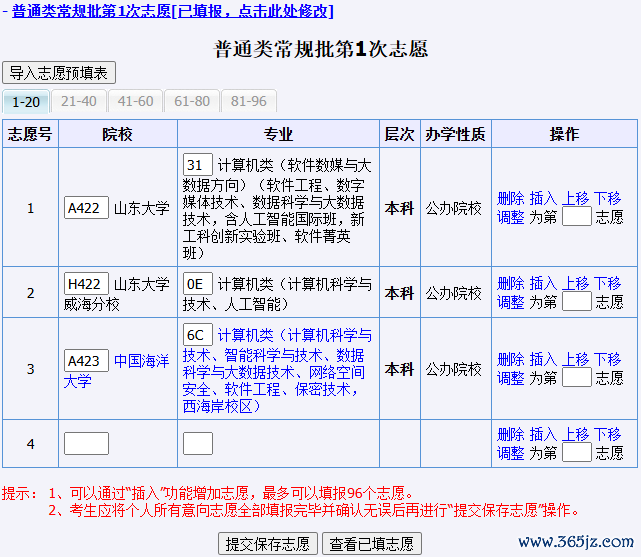This screenshot has width=641, height=557.
Task: Click 调整 for wish number 3
Action: (511, 378)
